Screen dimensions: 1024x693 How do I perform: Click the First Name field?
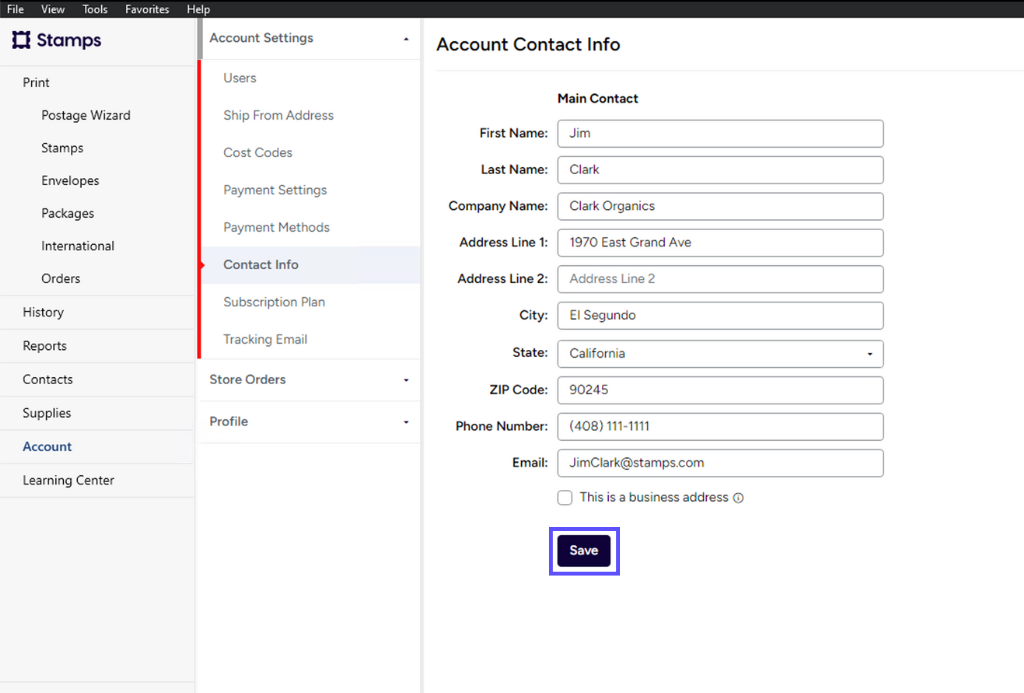[720, 133]
